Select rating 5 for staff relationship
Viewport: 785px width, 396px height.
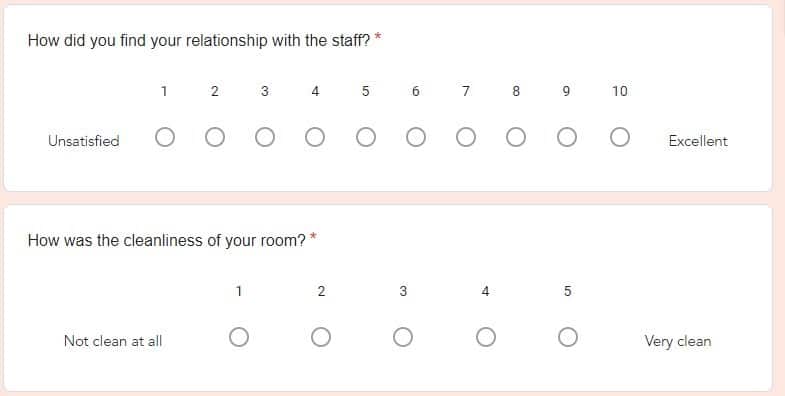pos(365,137)
